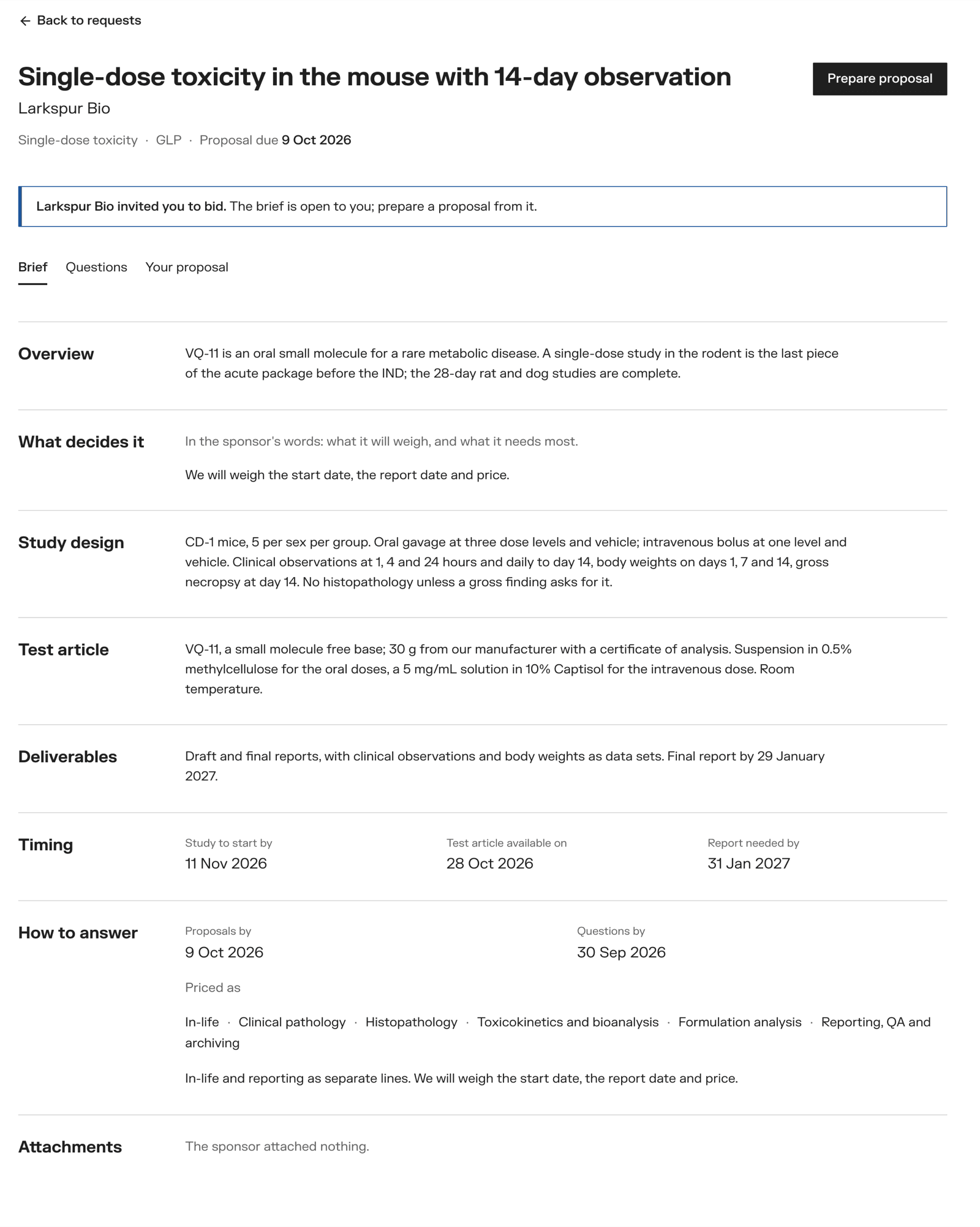Open the Your proposal tab
Screen dimensions: 980x1227
(x=187, y=267)
